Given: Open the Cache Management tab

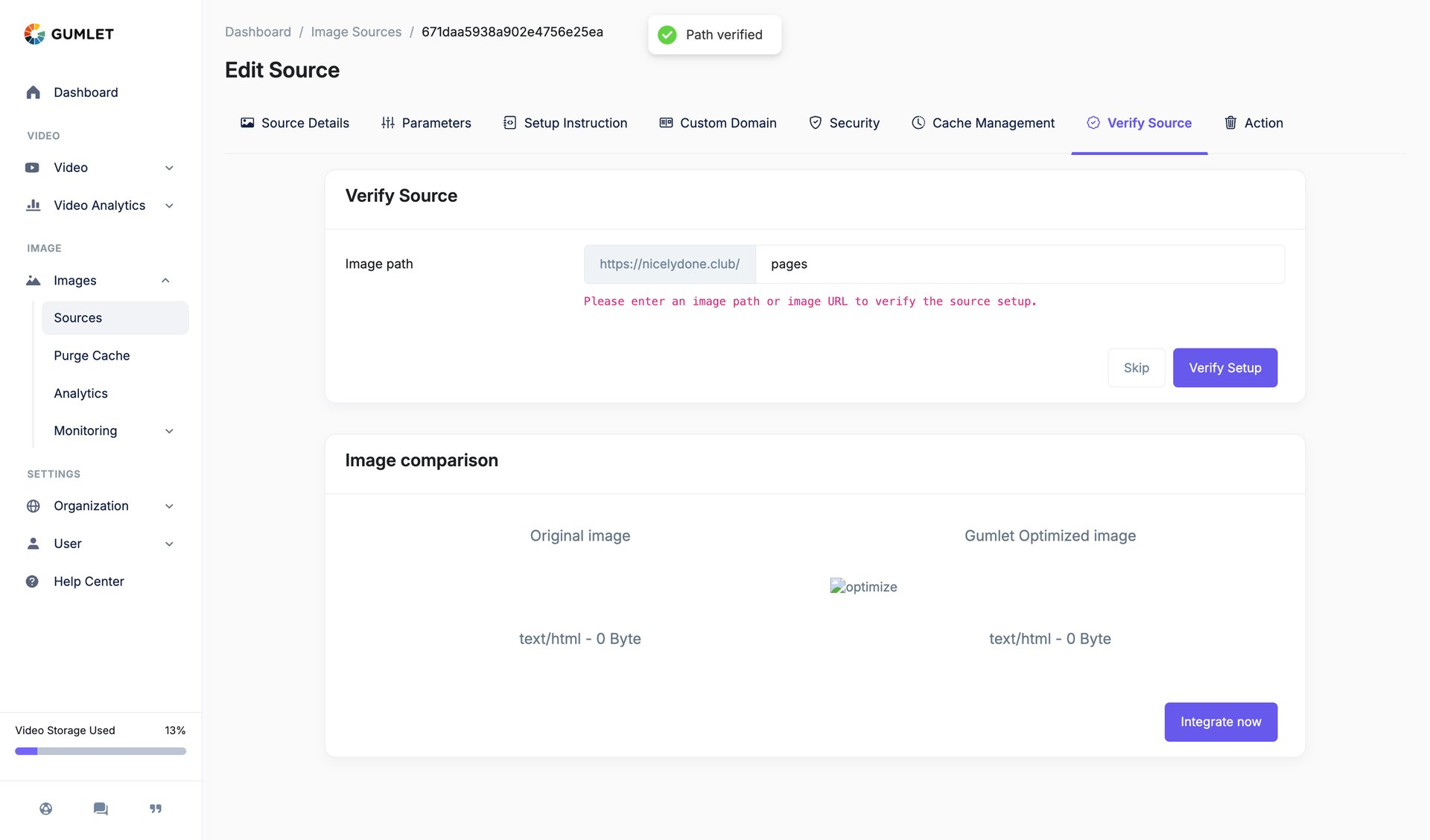Looking at the screenshot, I should (x=993, y=123).
